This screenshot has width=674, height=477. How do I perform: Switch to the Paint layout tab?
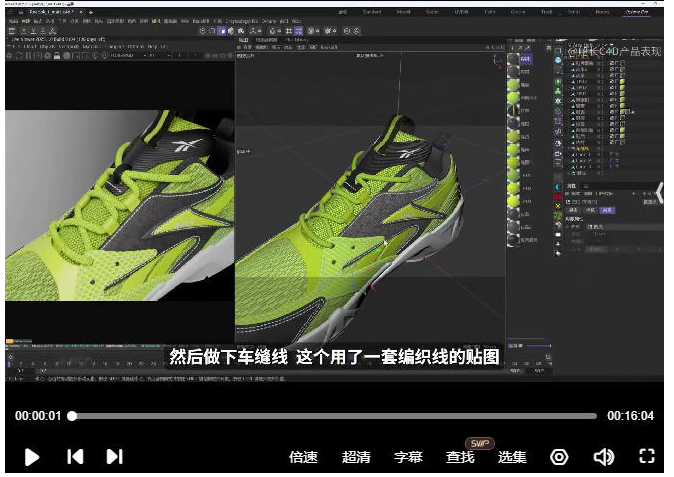click(490, 12)
